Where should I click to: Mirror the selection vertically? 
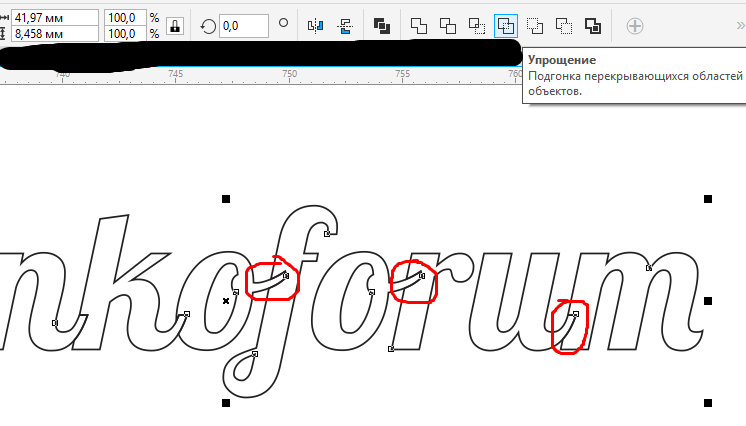coord(346,25)
